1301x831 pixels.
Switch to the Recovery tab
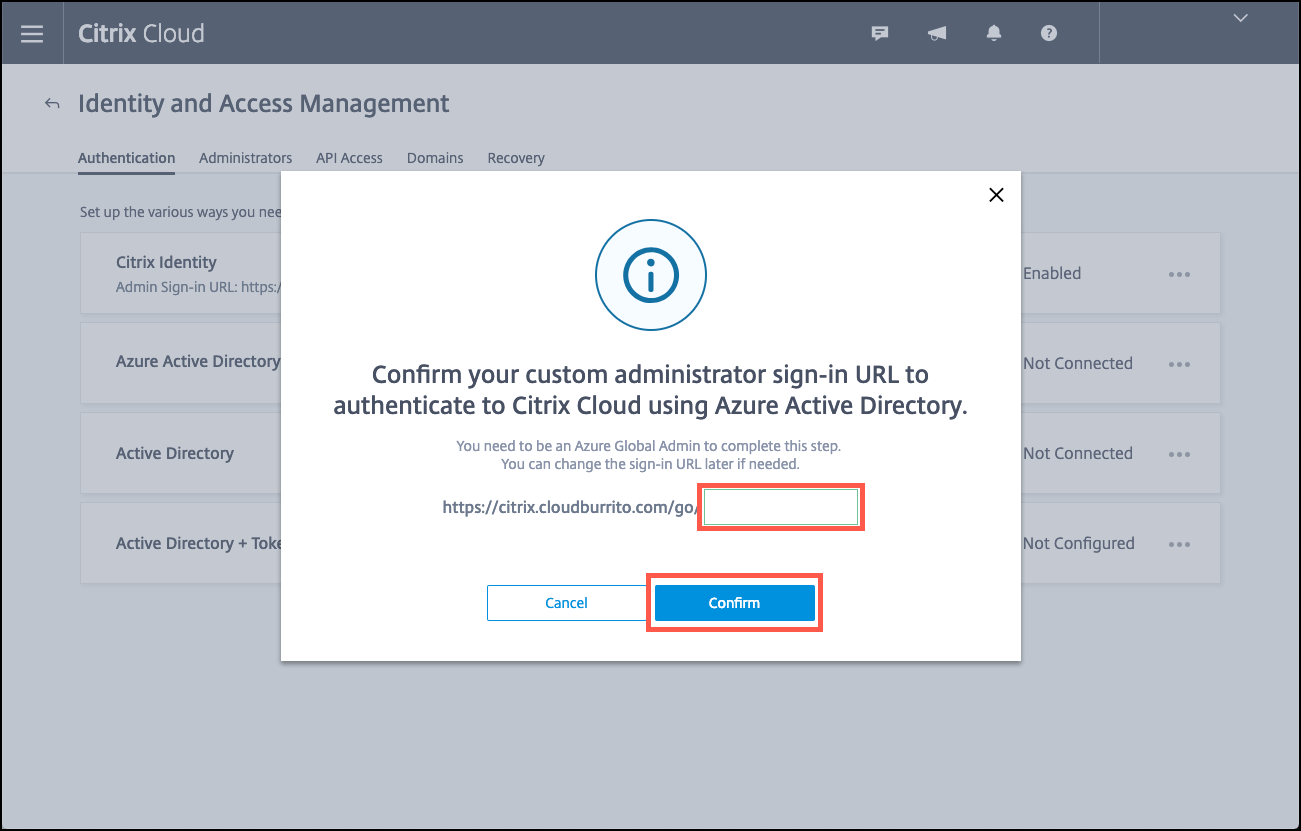(x=516, y=158)
